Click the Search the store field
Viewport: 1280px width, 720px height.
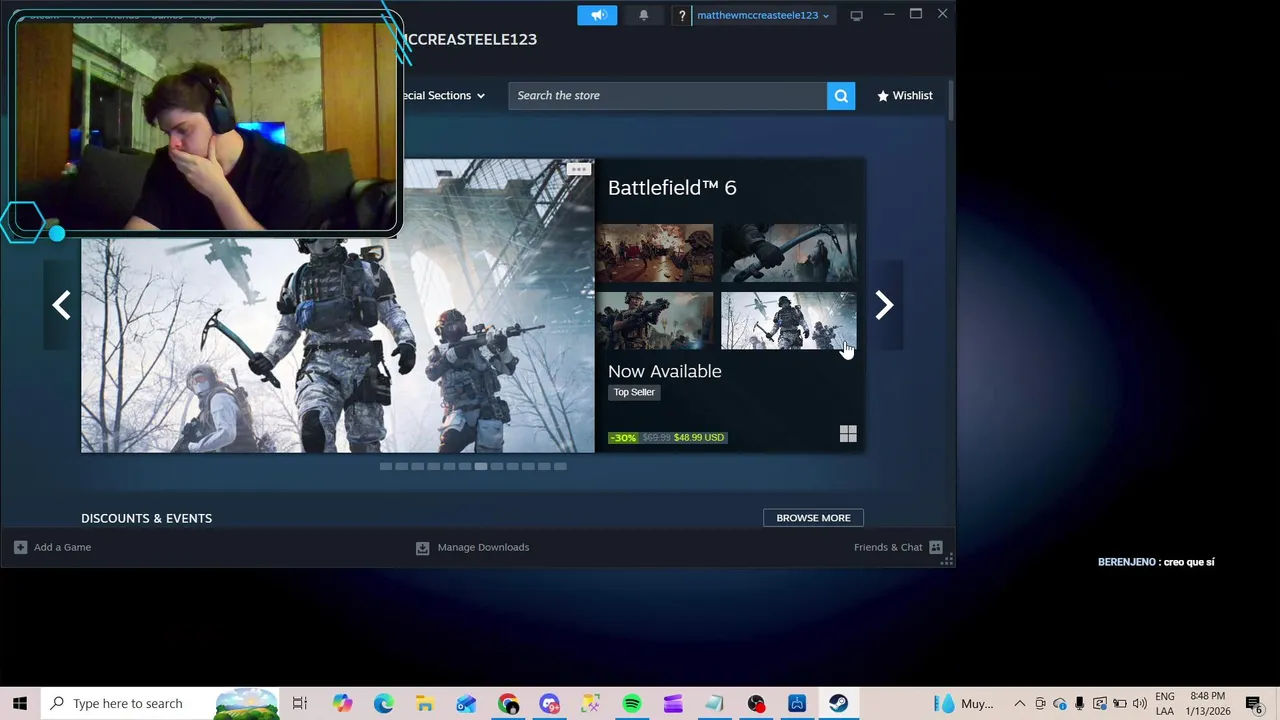tap(668, 95)
